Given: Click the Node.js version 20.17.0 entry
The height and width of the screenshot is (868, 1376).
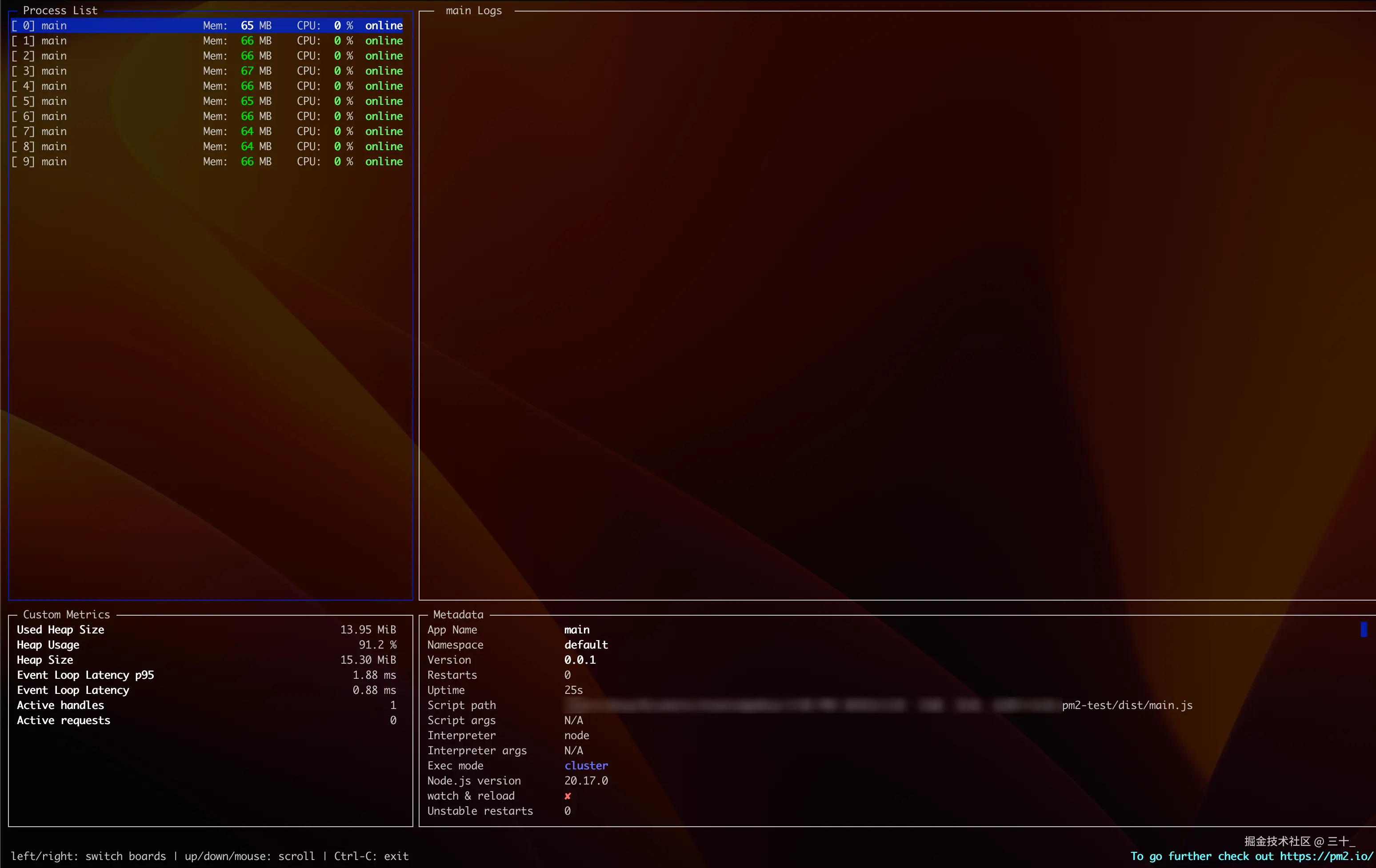Looking at the screenshot, I should tap(585, 780).
